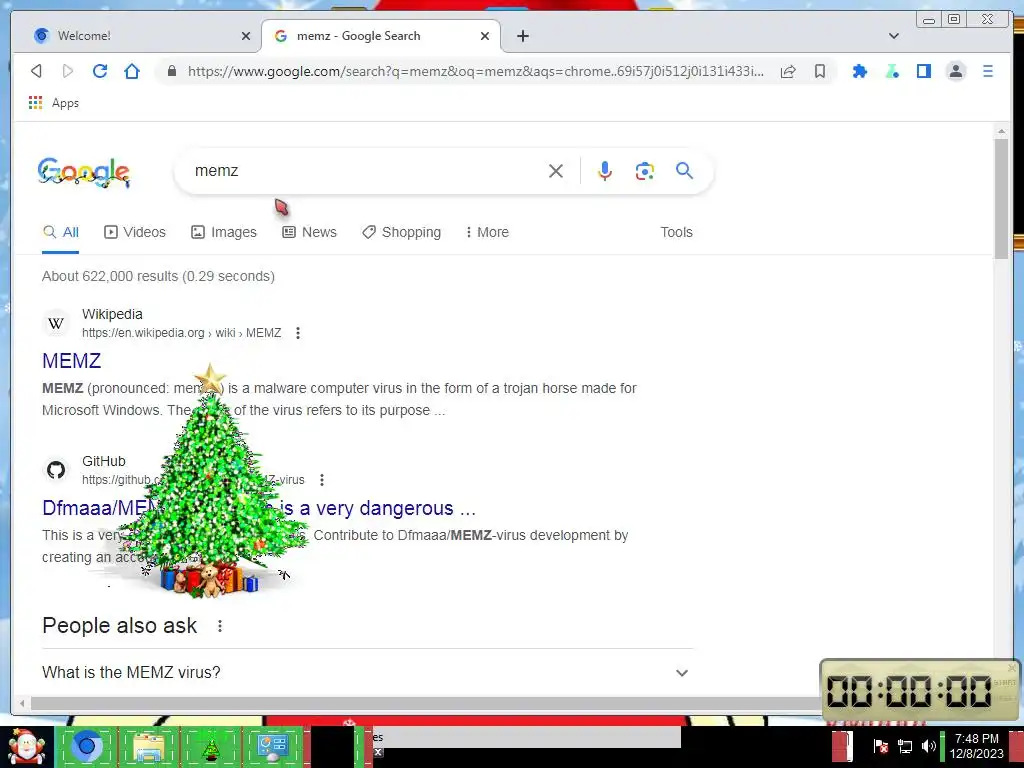Screen dimensions: 1024x768
Task: Switch to the Shopping tab
Action: coord(402,232)
